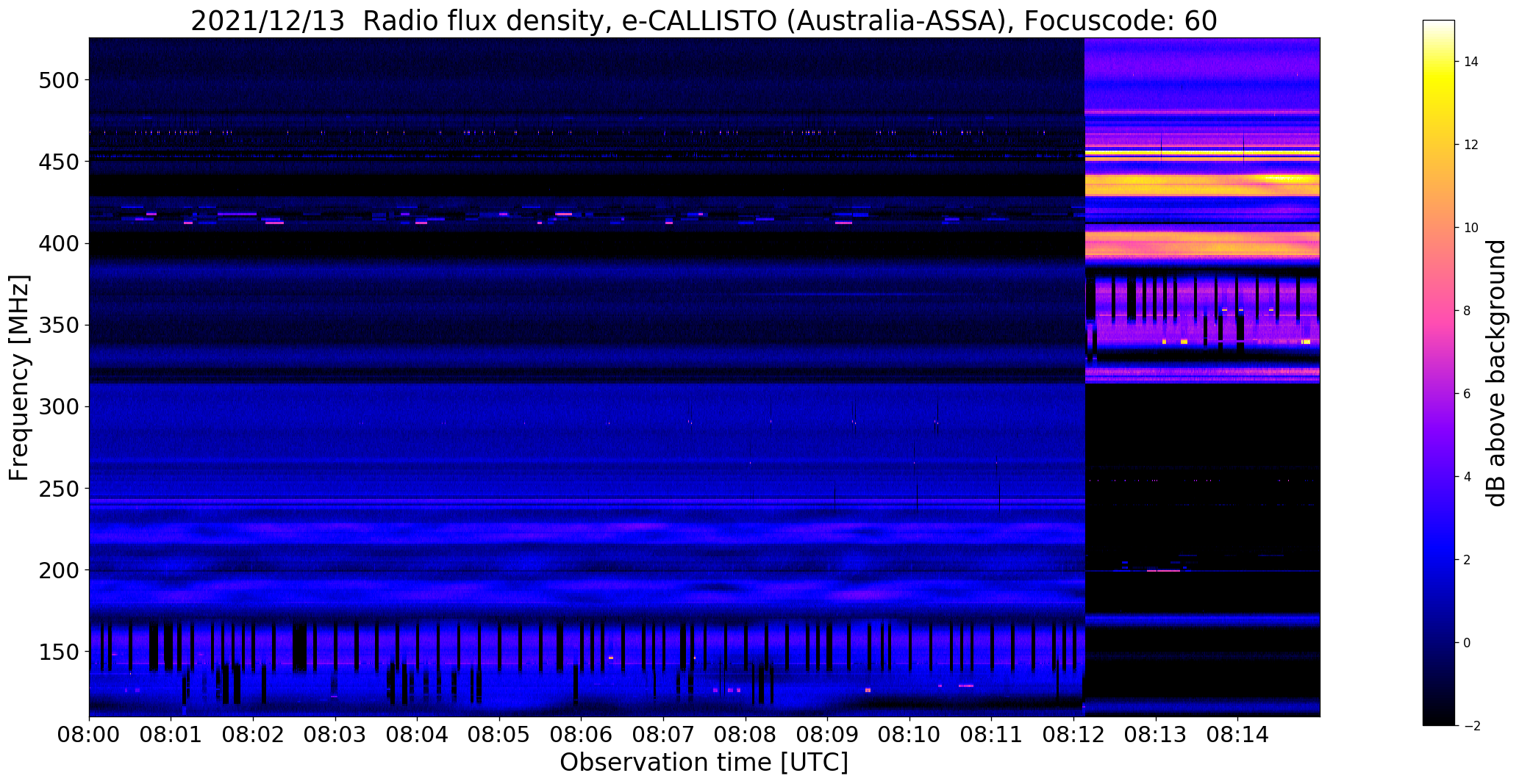Click the 08:04 time tick label

(418, 734)
